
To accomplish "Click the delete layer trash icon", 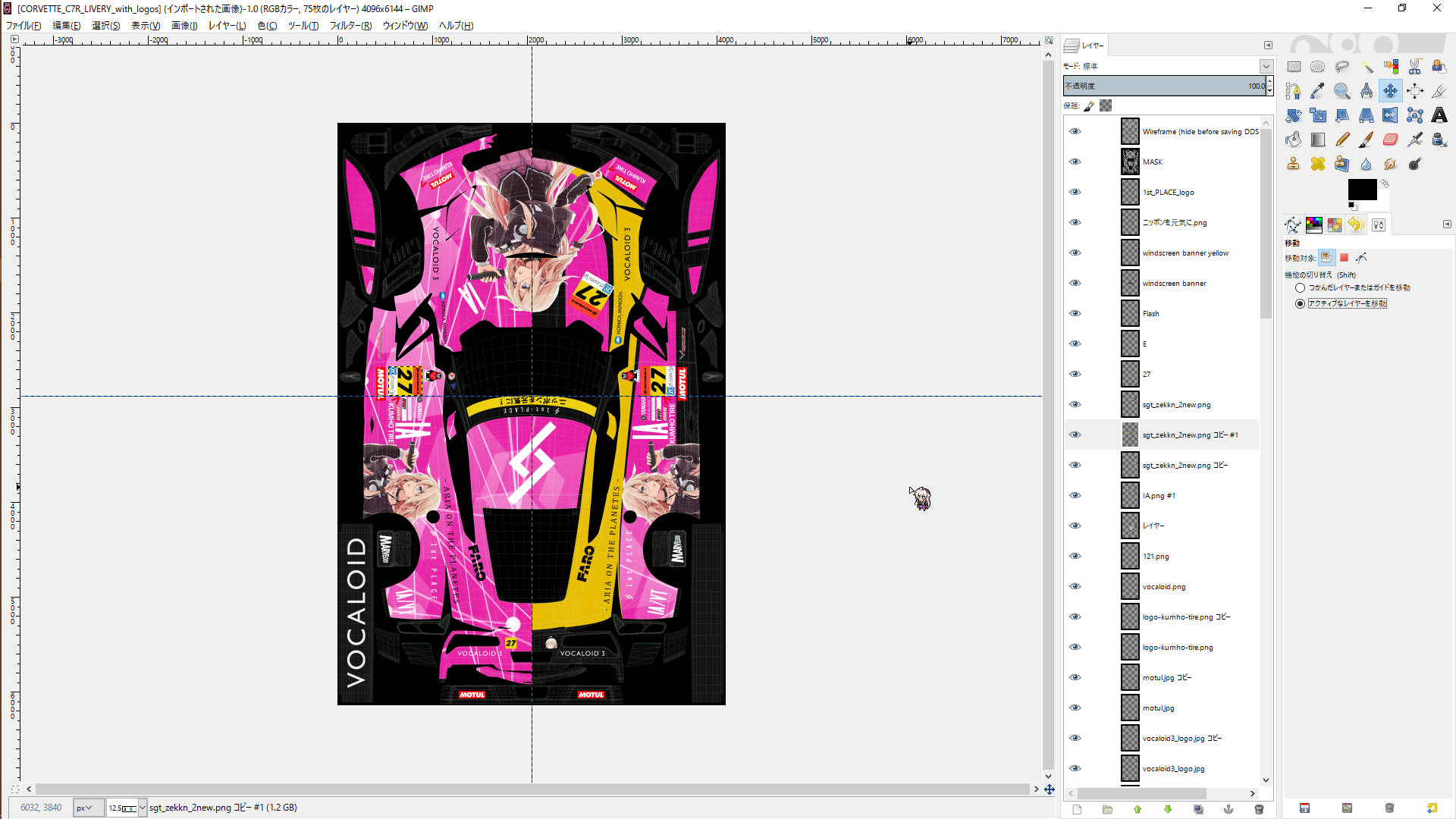I will pos(1259,809).
